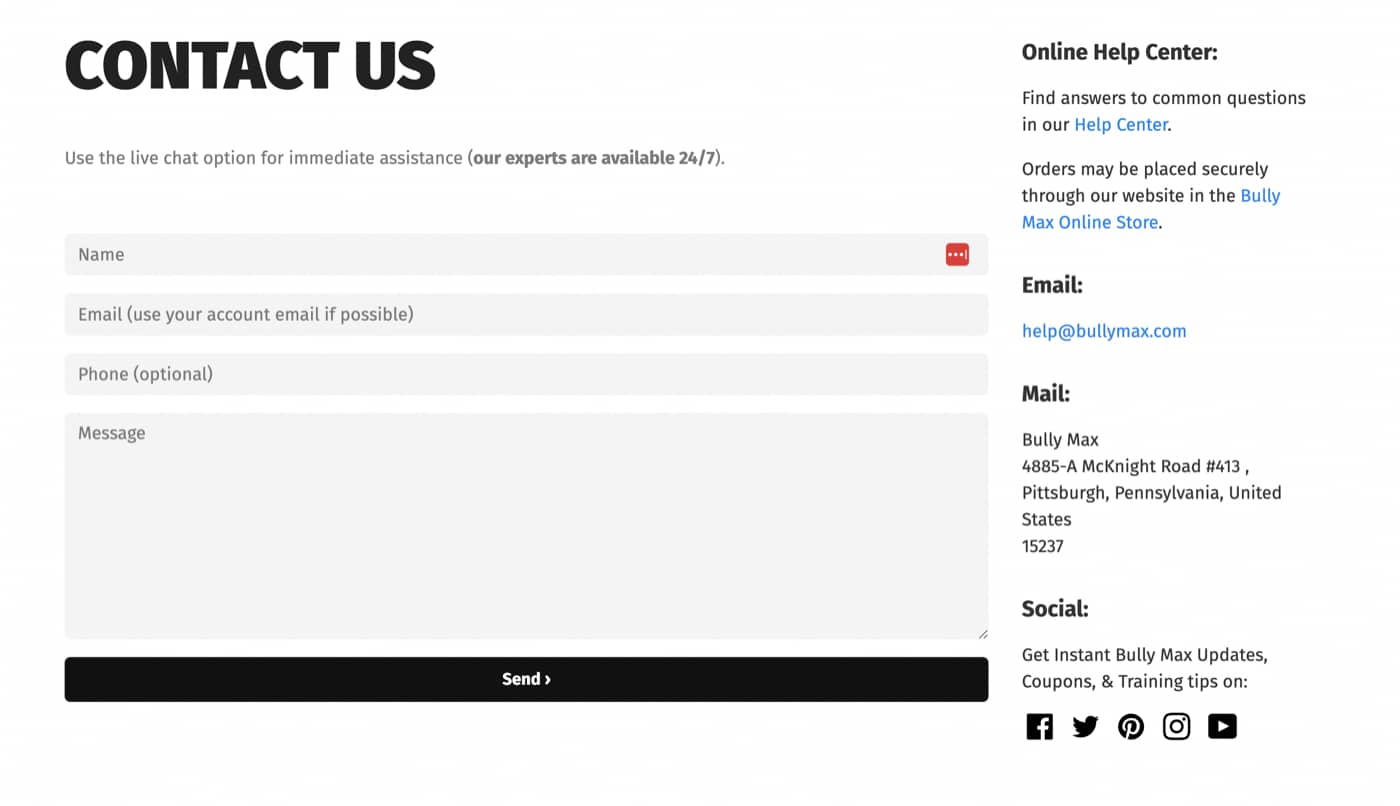Visit the Pinterest profile icon
1400x806 pixels.
1131,727
